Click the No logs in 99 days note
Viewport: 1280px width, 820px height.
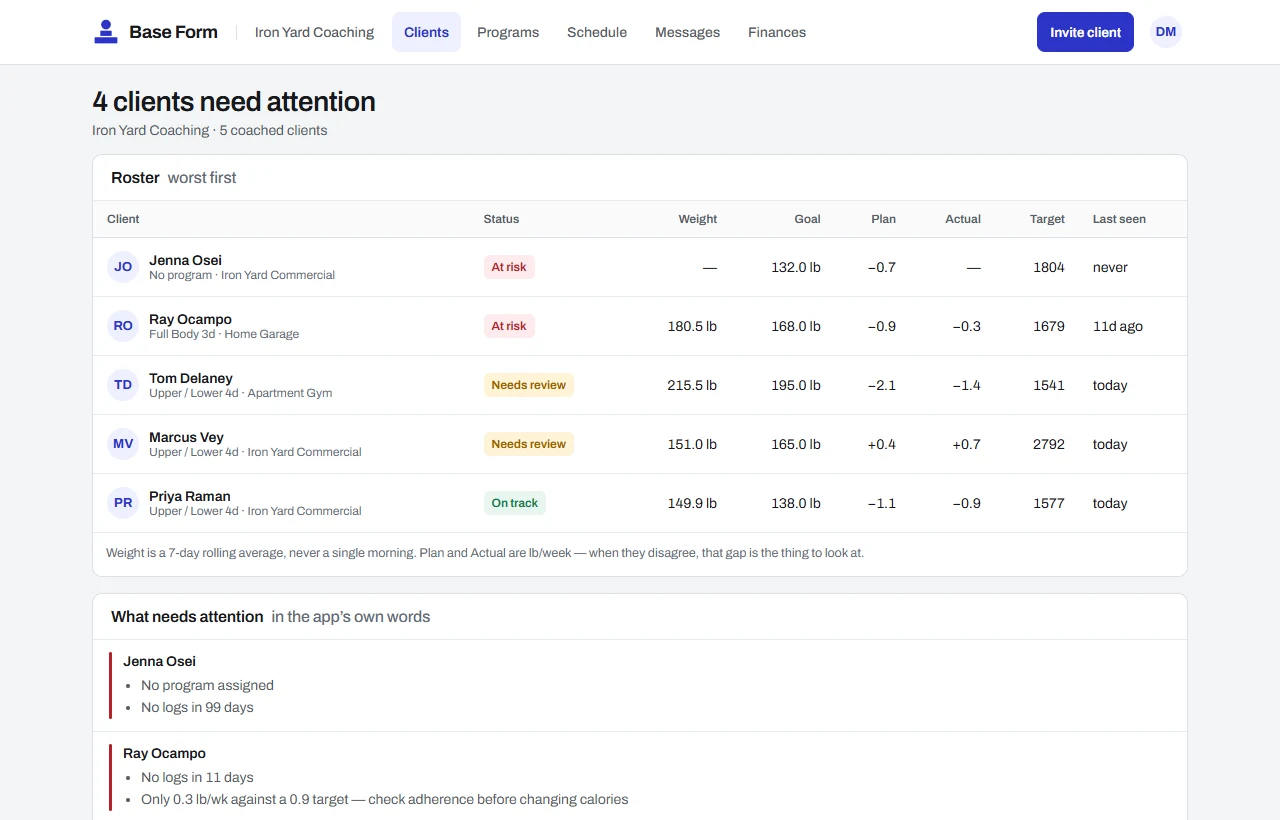pyautogui.click(x=197, y=707)
